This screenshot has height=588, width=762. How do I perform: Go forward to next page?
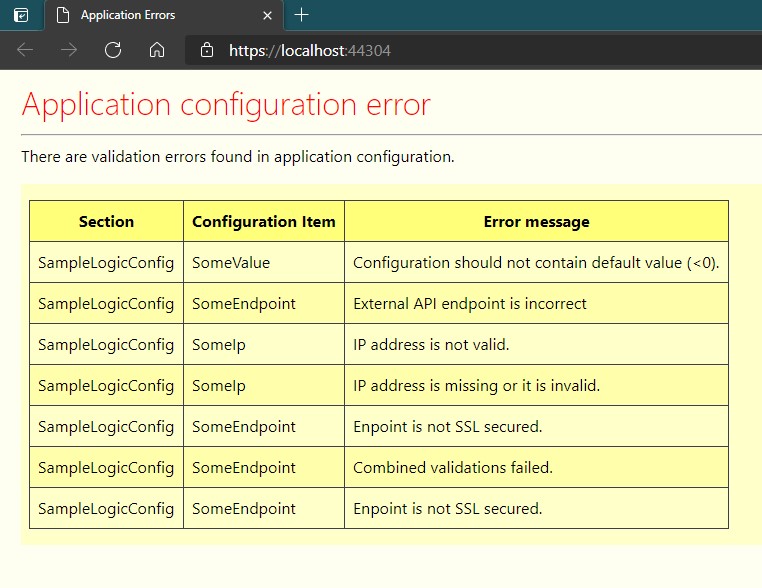(69, 50)
